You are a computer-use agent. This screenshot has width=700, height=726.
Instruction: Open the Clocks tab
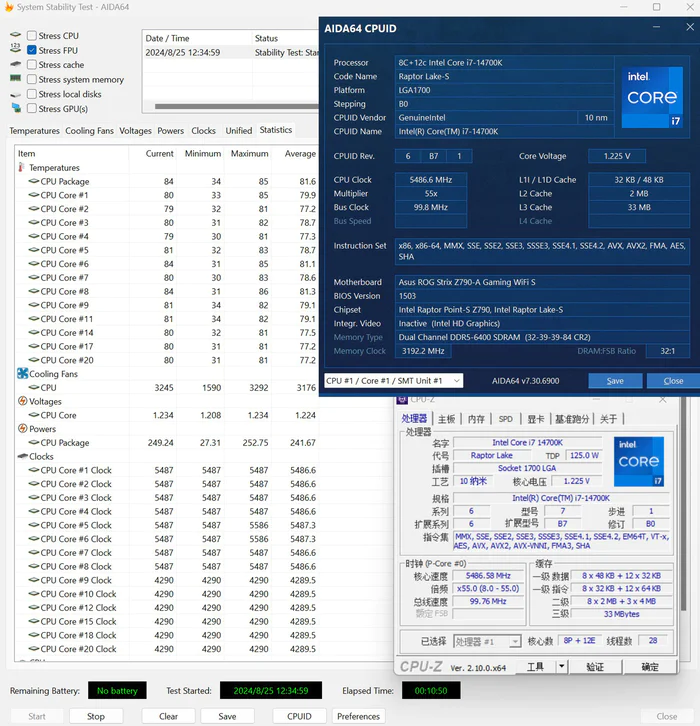204,131
